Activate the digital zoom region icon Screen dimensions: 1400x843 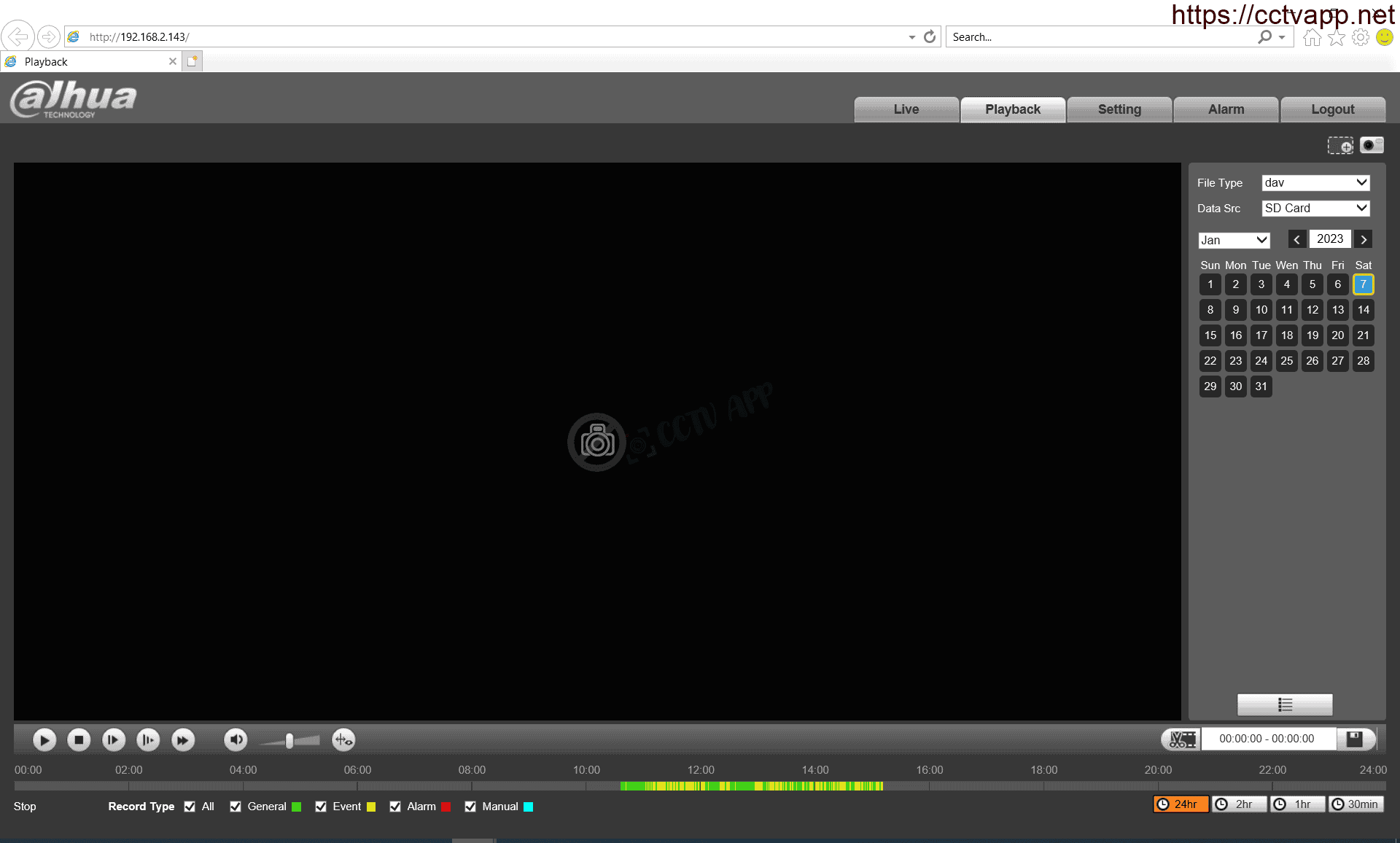coord(1339,145)
